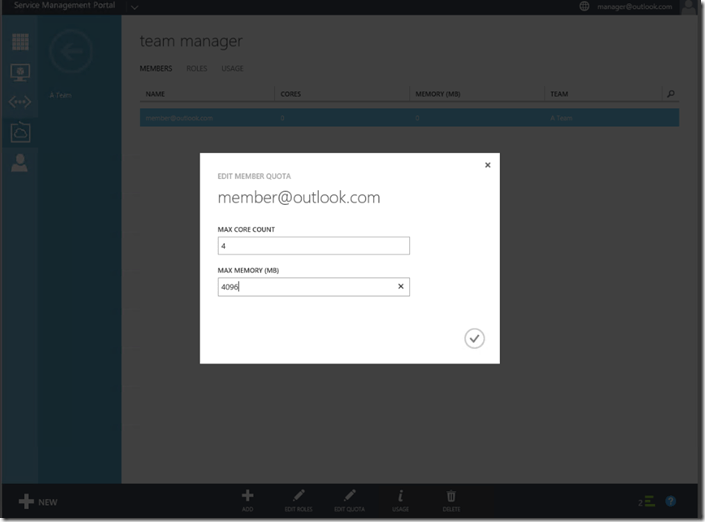Image resolution: width=705 pixels, height=522 pixels.
Task: Open the user accounts sidebar icon
Action: [x=20, y=162]
